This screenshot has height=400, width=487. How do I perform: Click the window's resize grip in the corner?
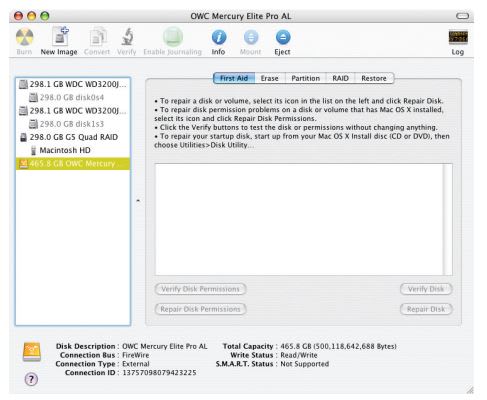pos(470,390)
